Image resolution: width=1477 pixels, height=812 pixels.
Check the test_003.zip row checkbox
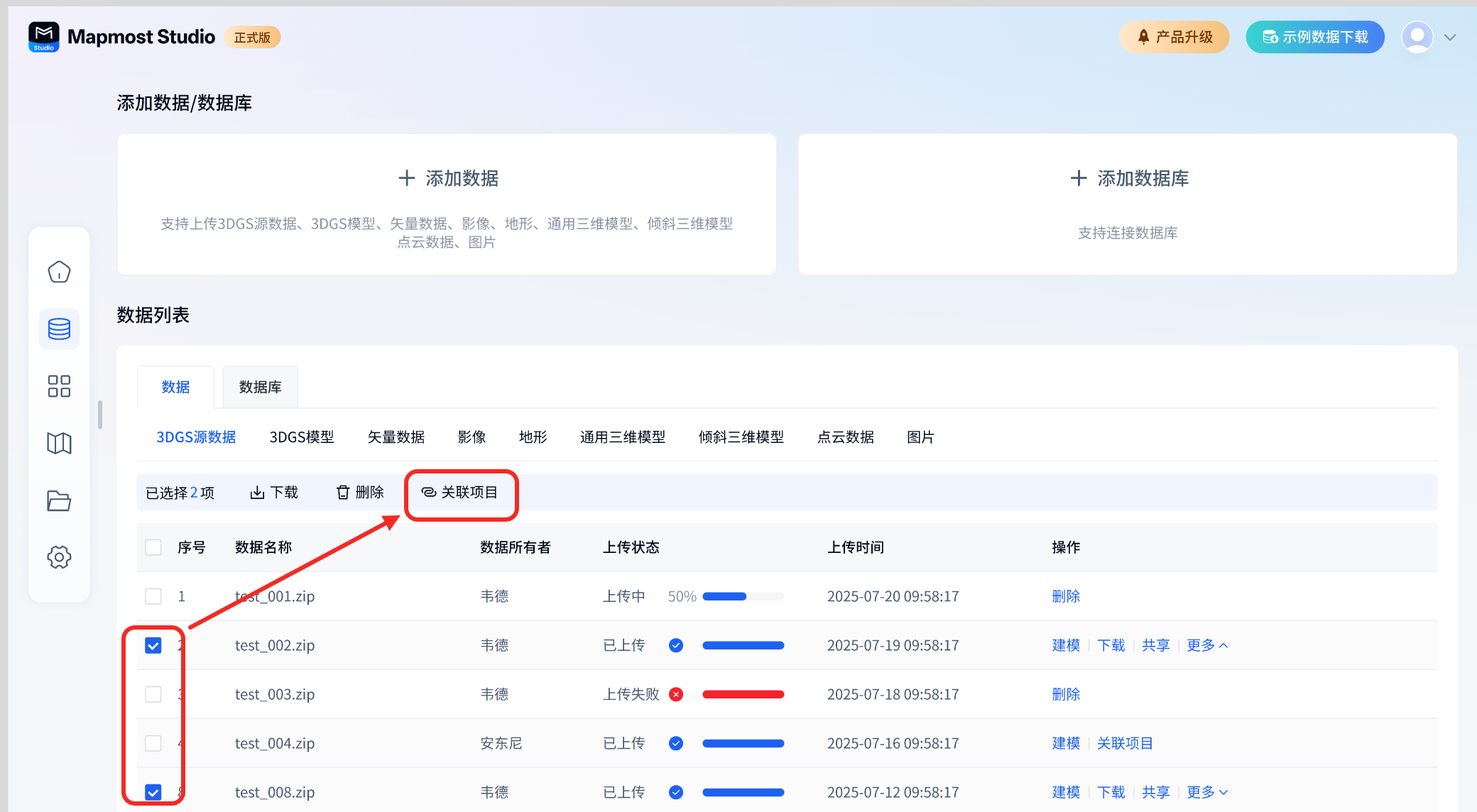coord(153,694)
